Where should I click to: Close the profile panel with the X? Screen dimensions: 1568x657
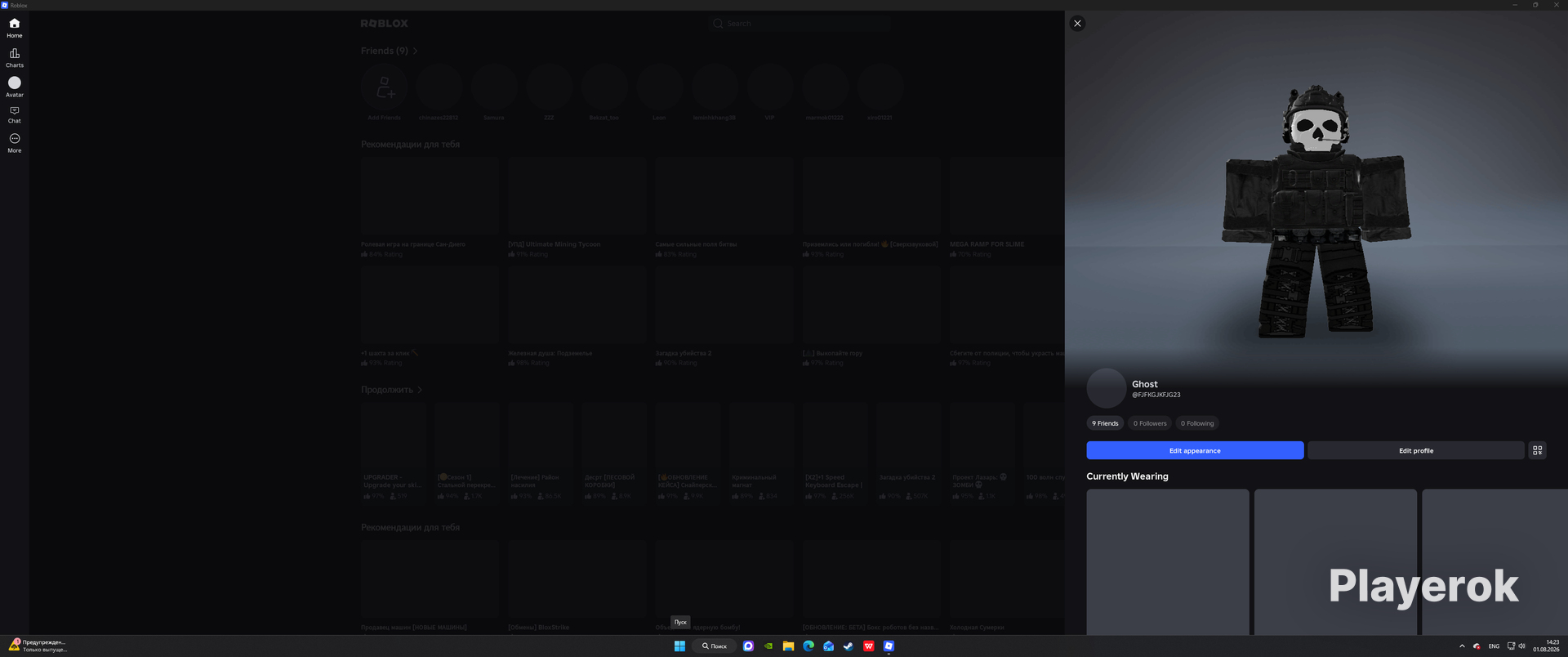click(x=1077, y=24)
